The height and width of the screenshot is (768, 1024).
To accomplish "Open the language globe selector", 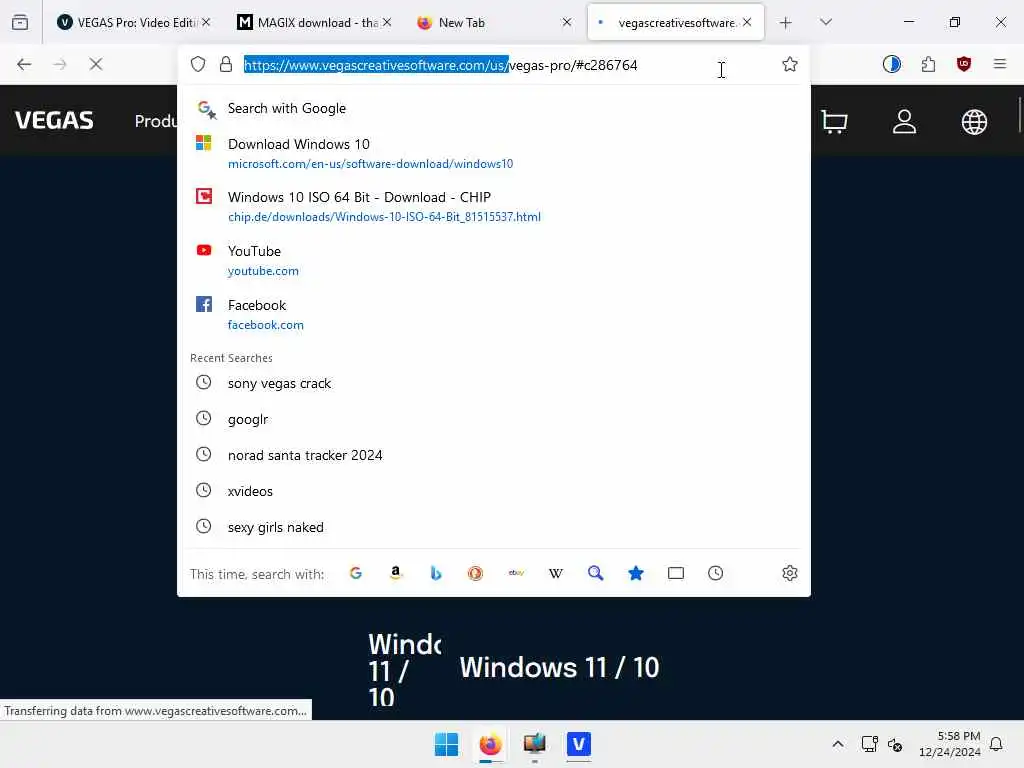I will click(974, 121).
